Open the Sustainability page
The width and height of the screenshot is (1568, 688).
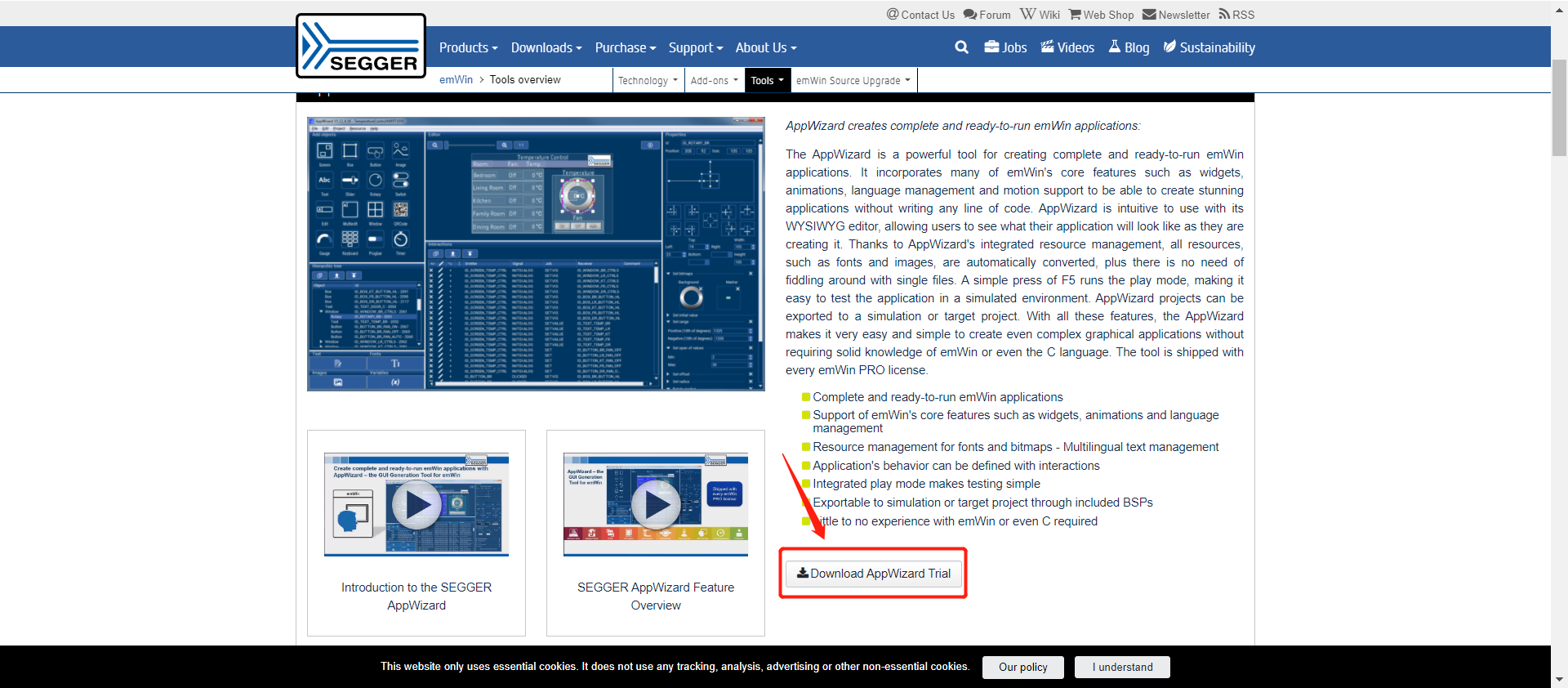point(1209,47)
